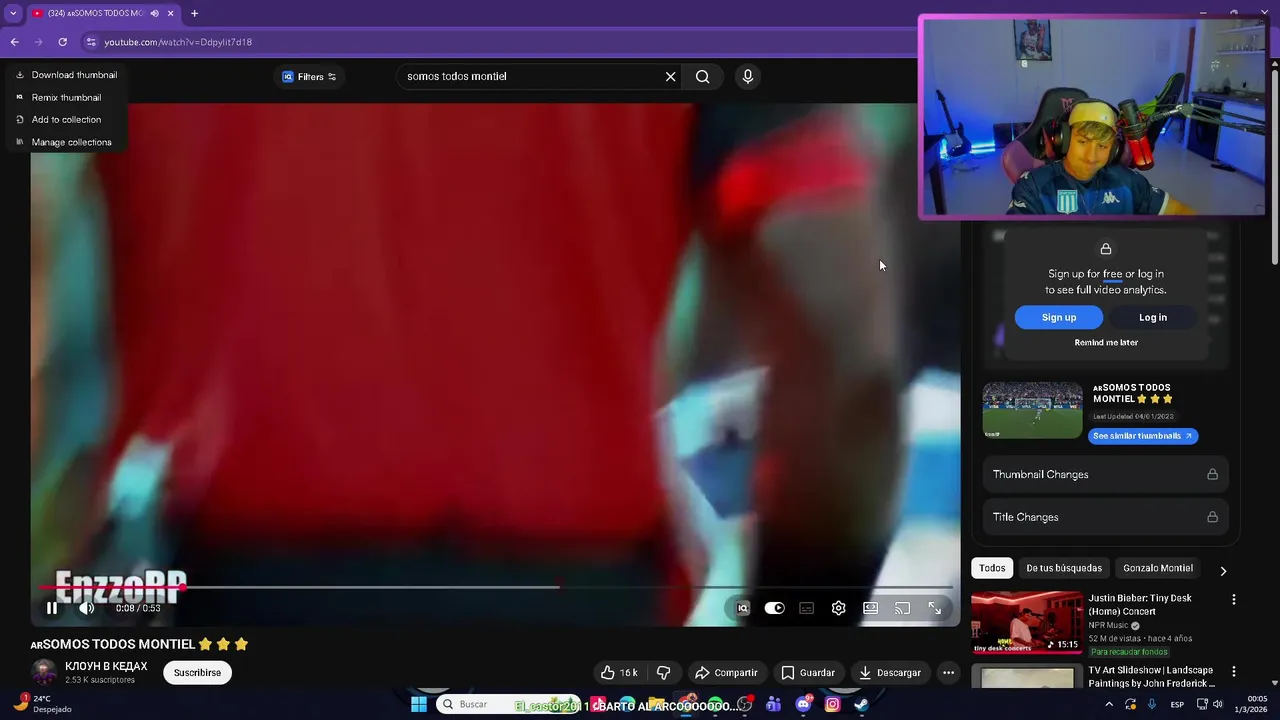Select the Todos filter chip
This screenshot has width=1280, height=720.
(992, 568)
